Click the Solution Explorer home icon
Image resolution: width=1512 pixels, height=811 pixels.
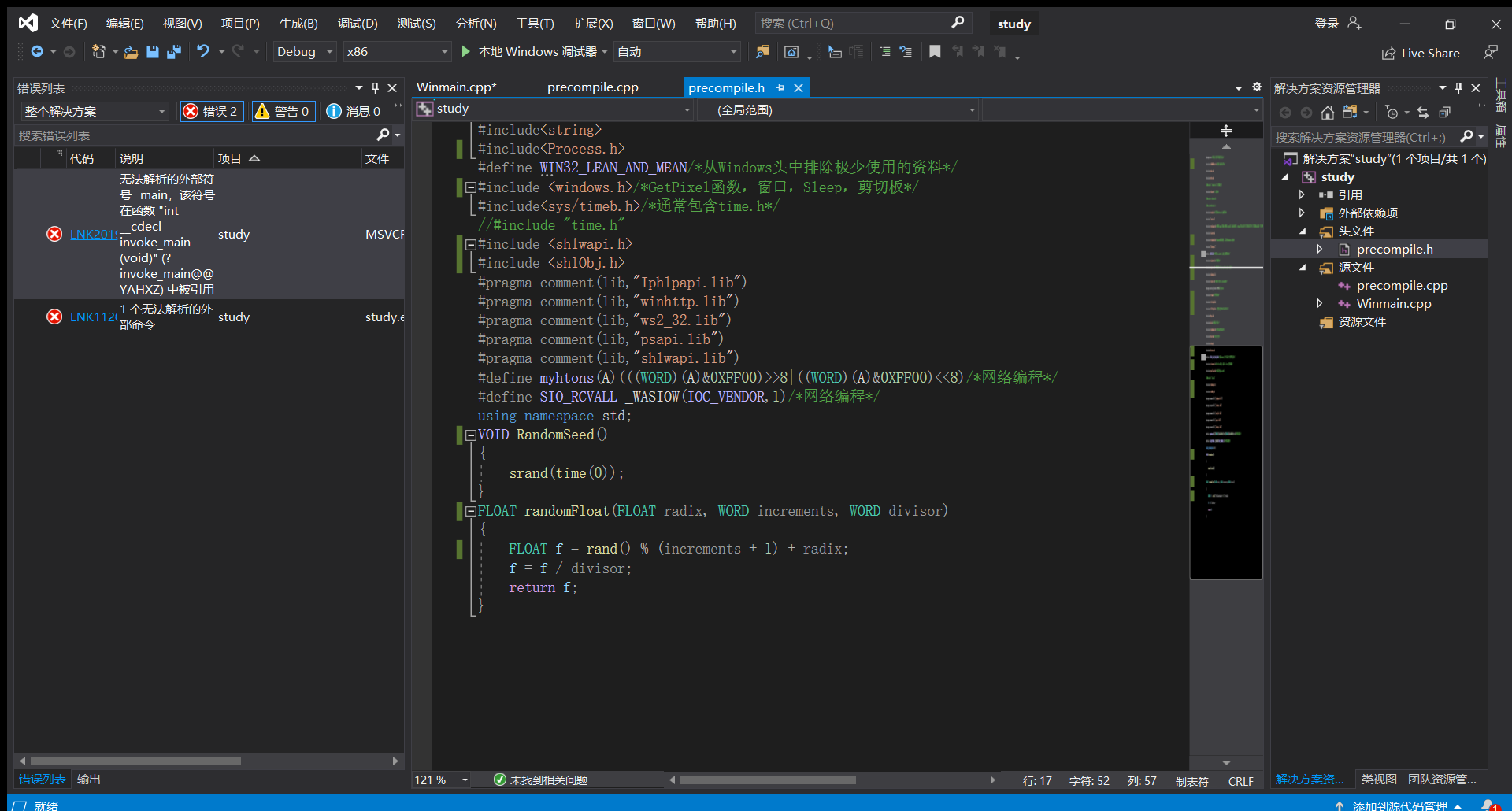tap(1328, 113)
